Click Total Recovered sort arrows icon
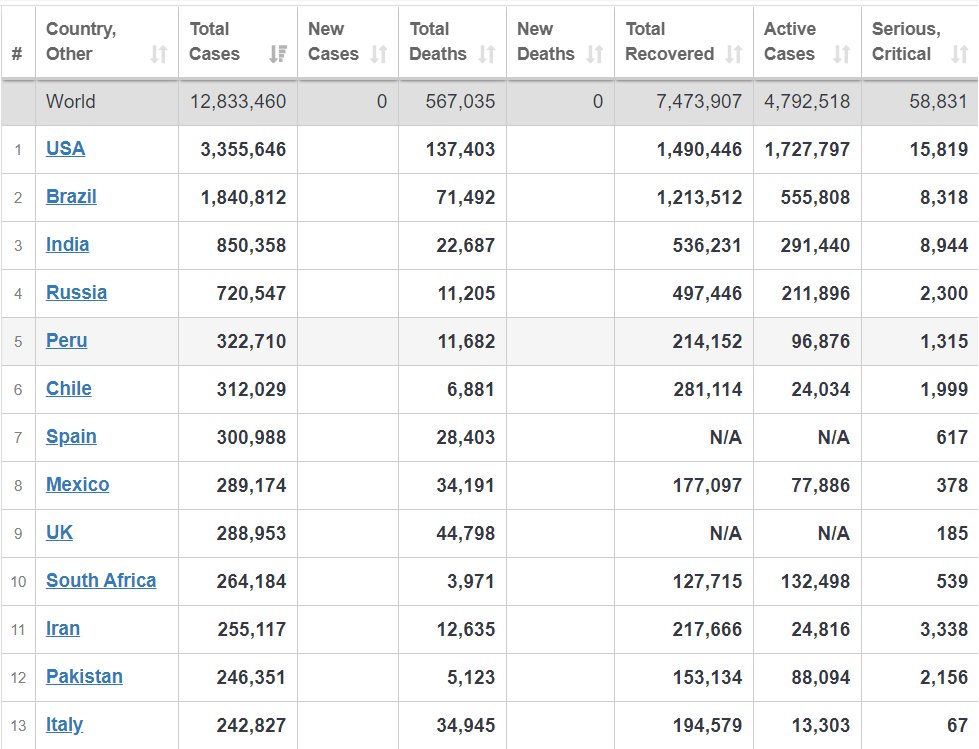This screenshot has width=979, height=749. [734, 54]
